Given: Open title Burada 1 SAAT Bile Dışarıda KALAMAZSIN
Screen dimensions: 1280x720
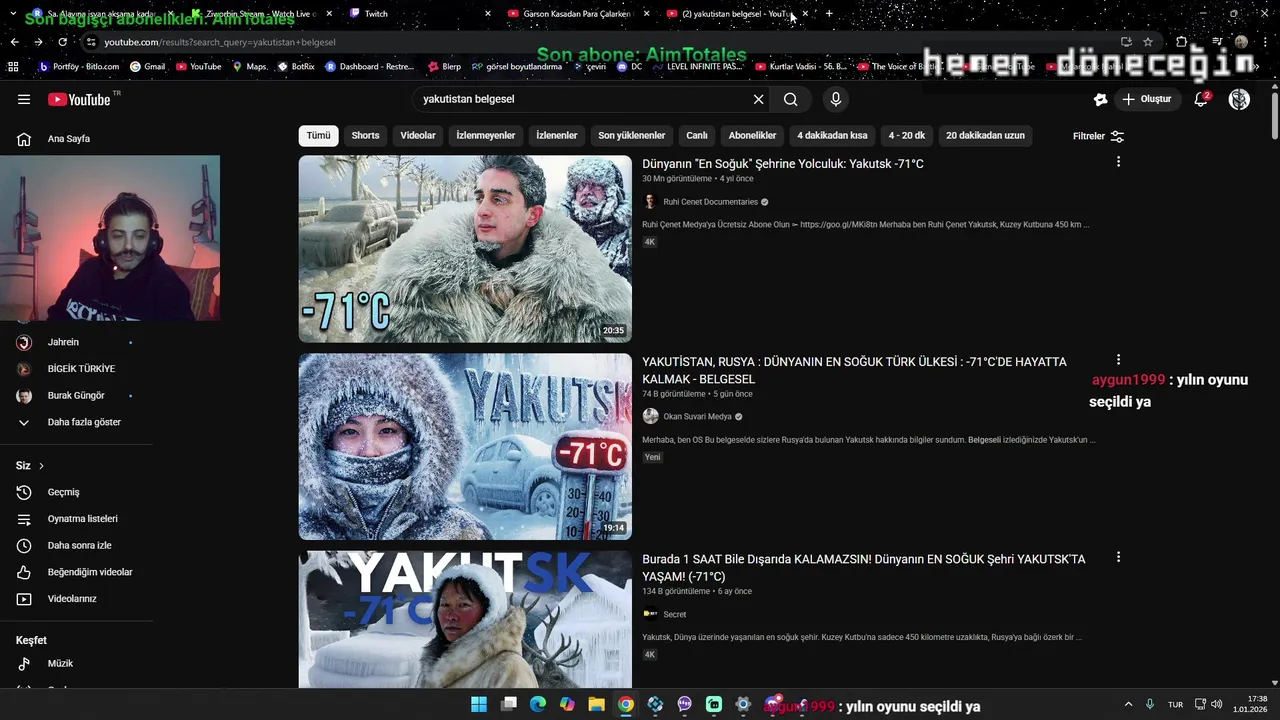Looking at the screenshot, I should (x=864, y=568).
